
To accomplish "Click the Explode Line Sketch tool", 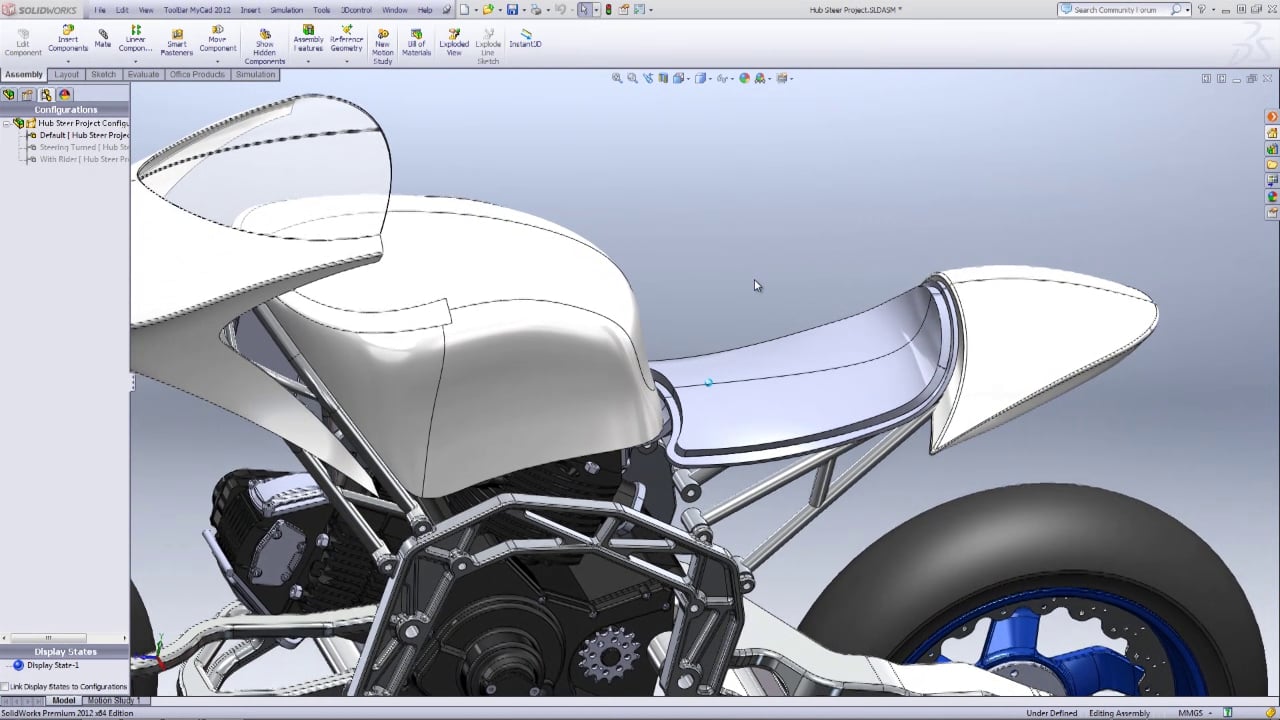I will [488, 46].
